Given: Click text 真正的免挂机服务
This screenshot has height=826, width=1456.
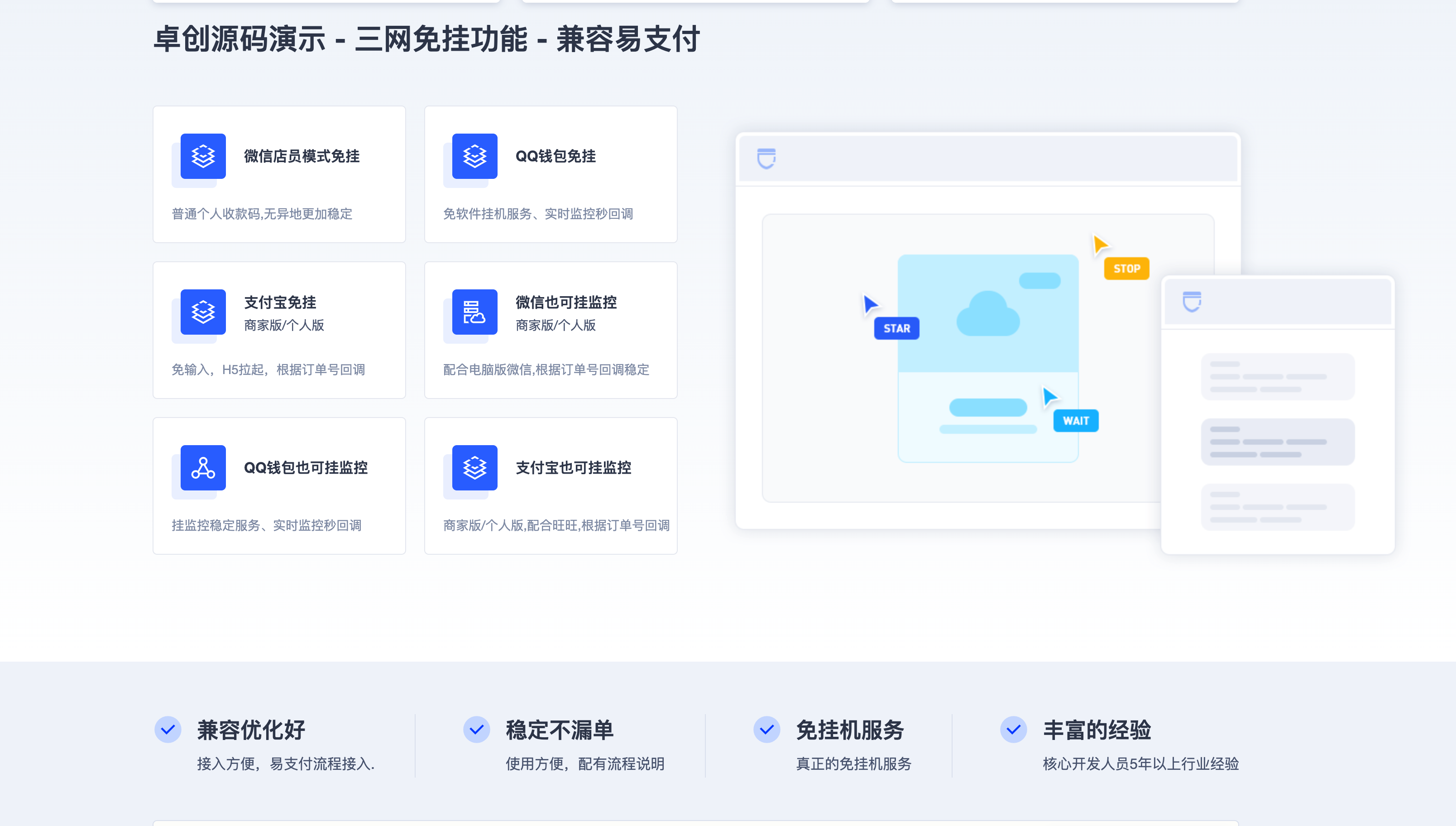Looking at the screenshot, I should coord(853,764).
